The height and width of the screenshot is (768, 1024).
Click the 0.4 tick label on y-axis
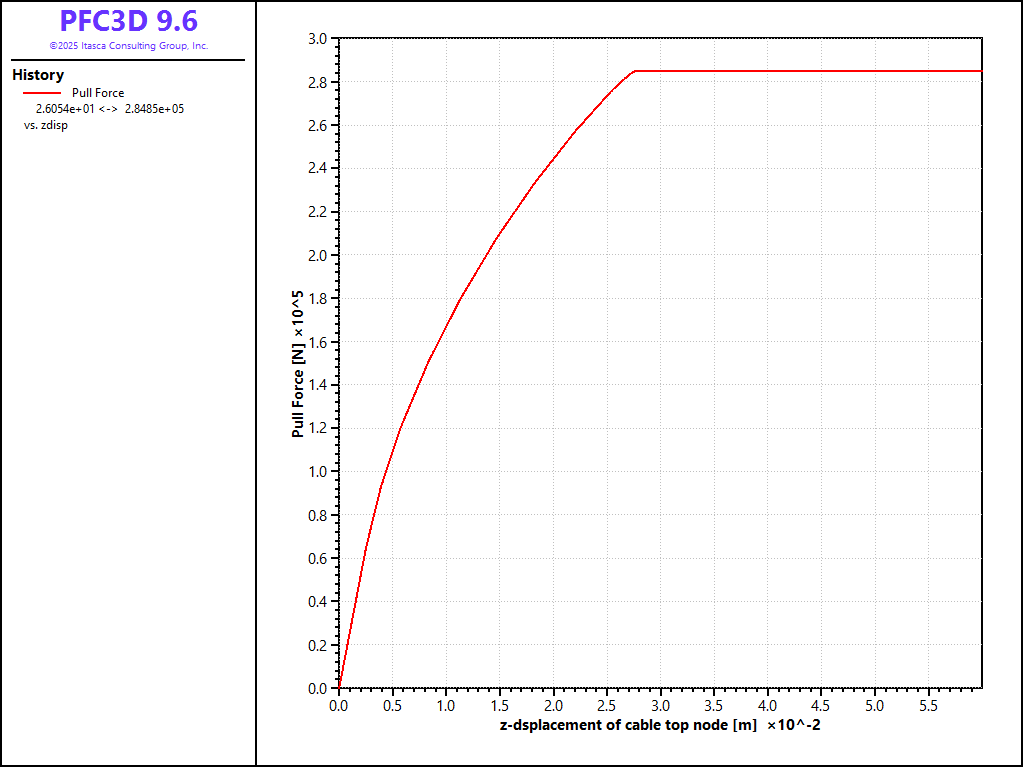(x=318, y=601)
